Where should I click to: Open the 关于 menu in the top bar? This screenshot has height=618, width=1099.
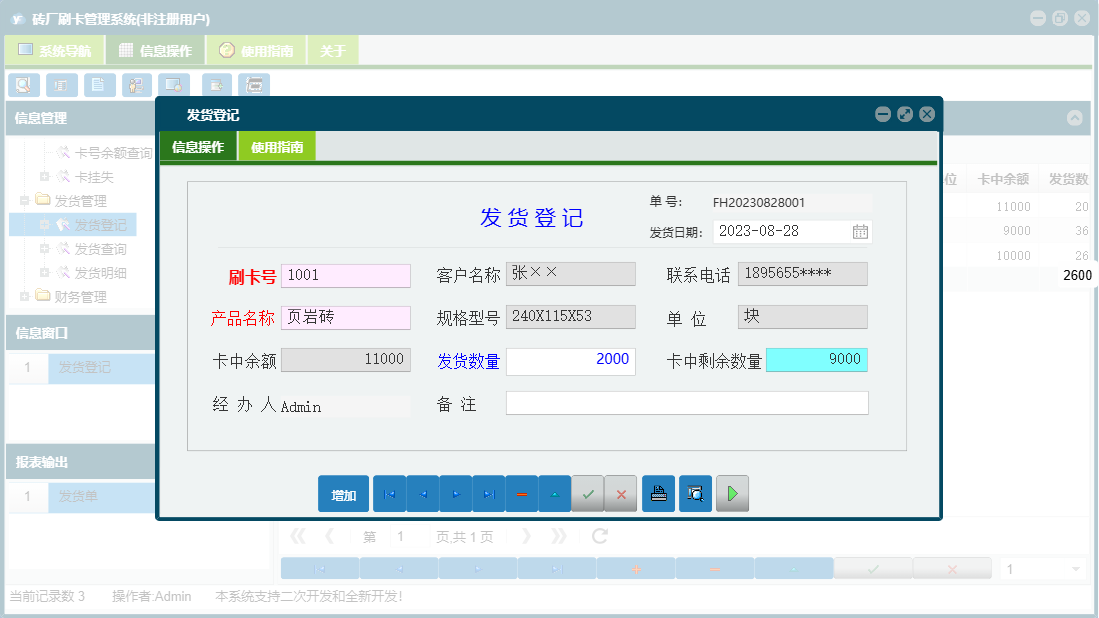[x=332, y=49]
